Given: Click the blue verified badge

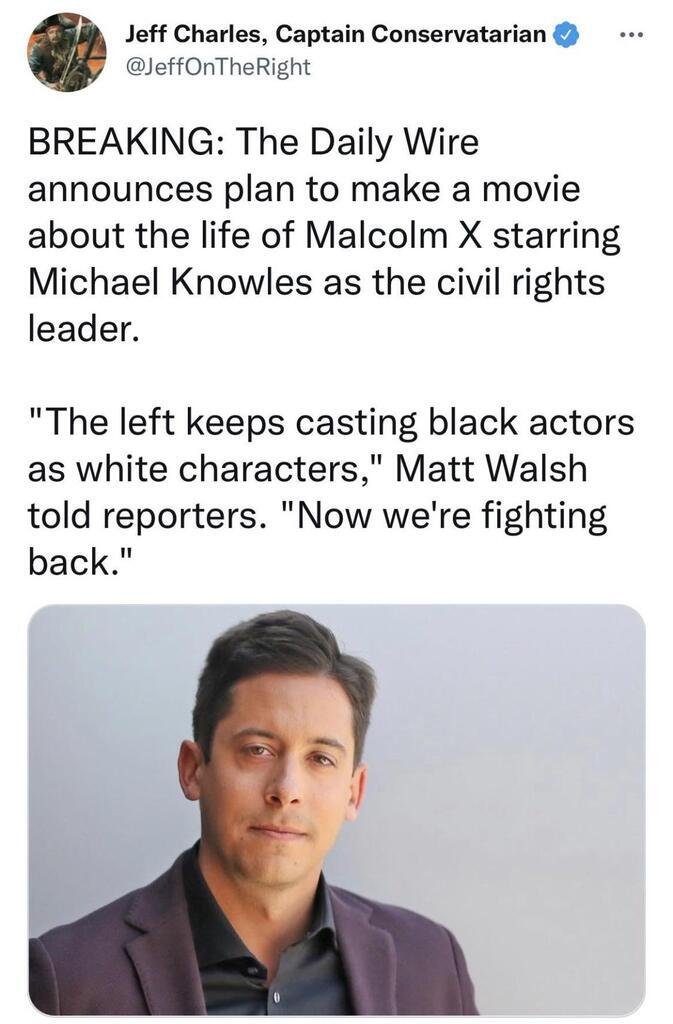Looking at the screenshot, I should pos(566,35).
